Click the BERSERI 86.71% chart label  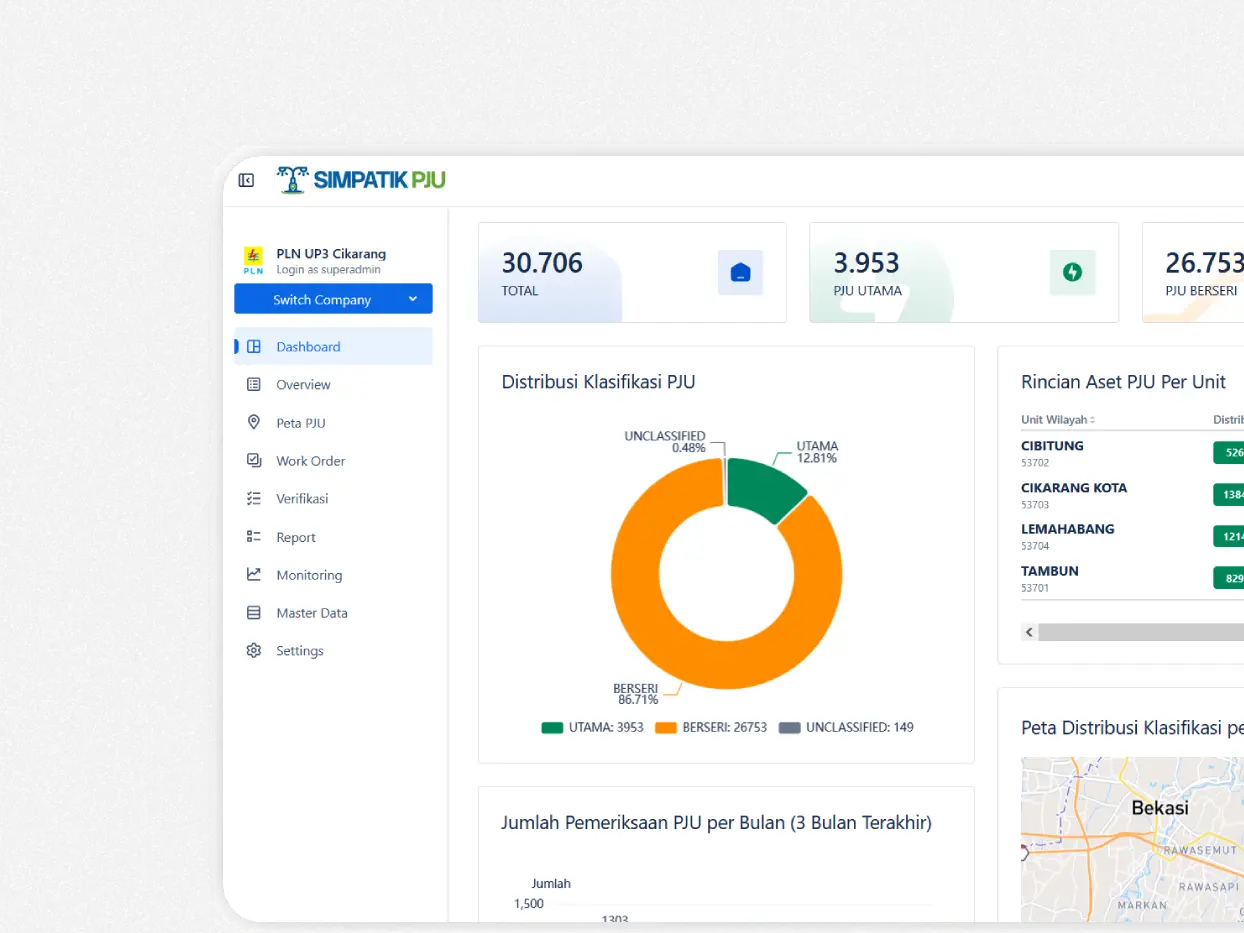click(635, 694)
